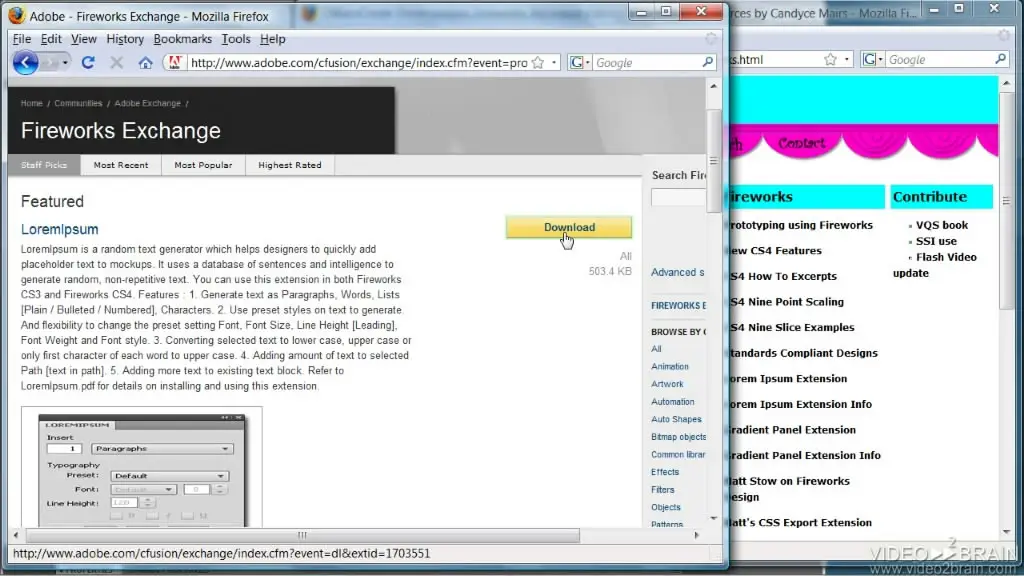The image size is (1024, 576).
Task: Open Standards Compliant Designs link
Action: pyautogui.click(x=804, y=353)
